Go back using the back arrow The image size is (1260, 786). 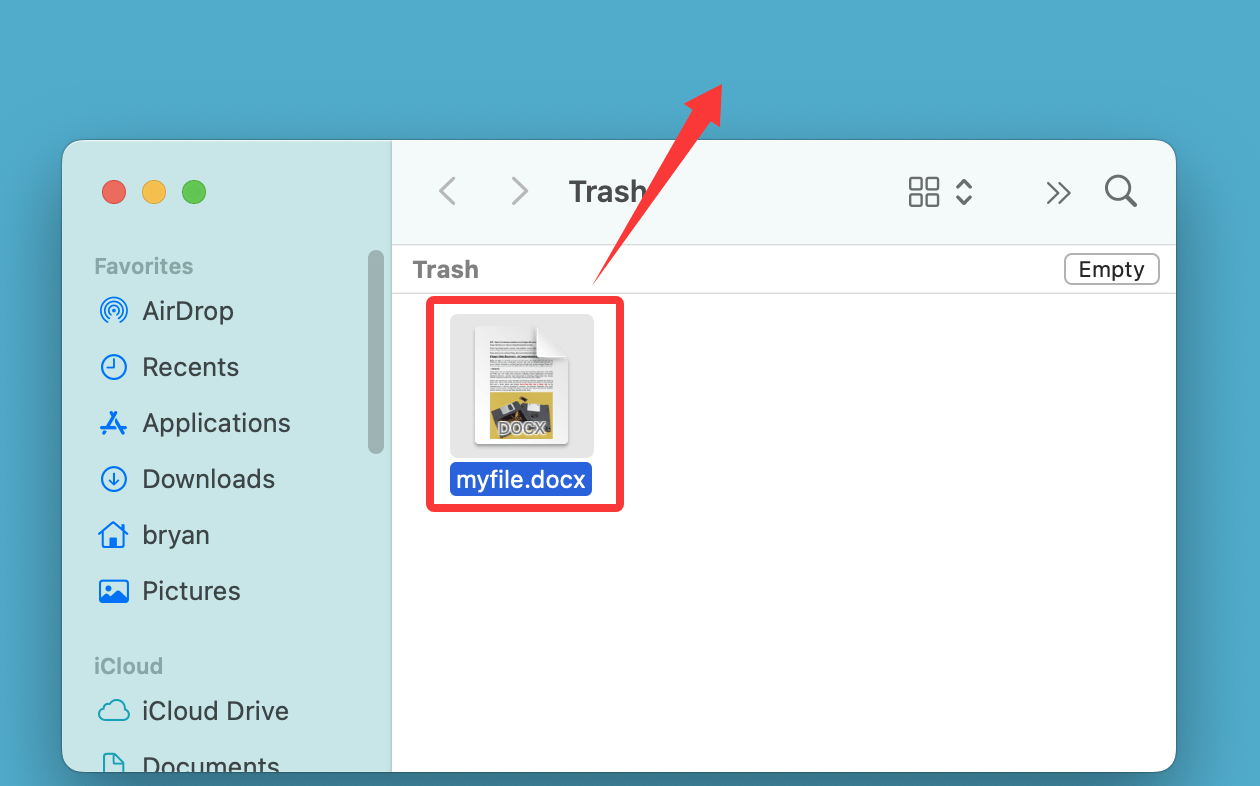point(447,191)
